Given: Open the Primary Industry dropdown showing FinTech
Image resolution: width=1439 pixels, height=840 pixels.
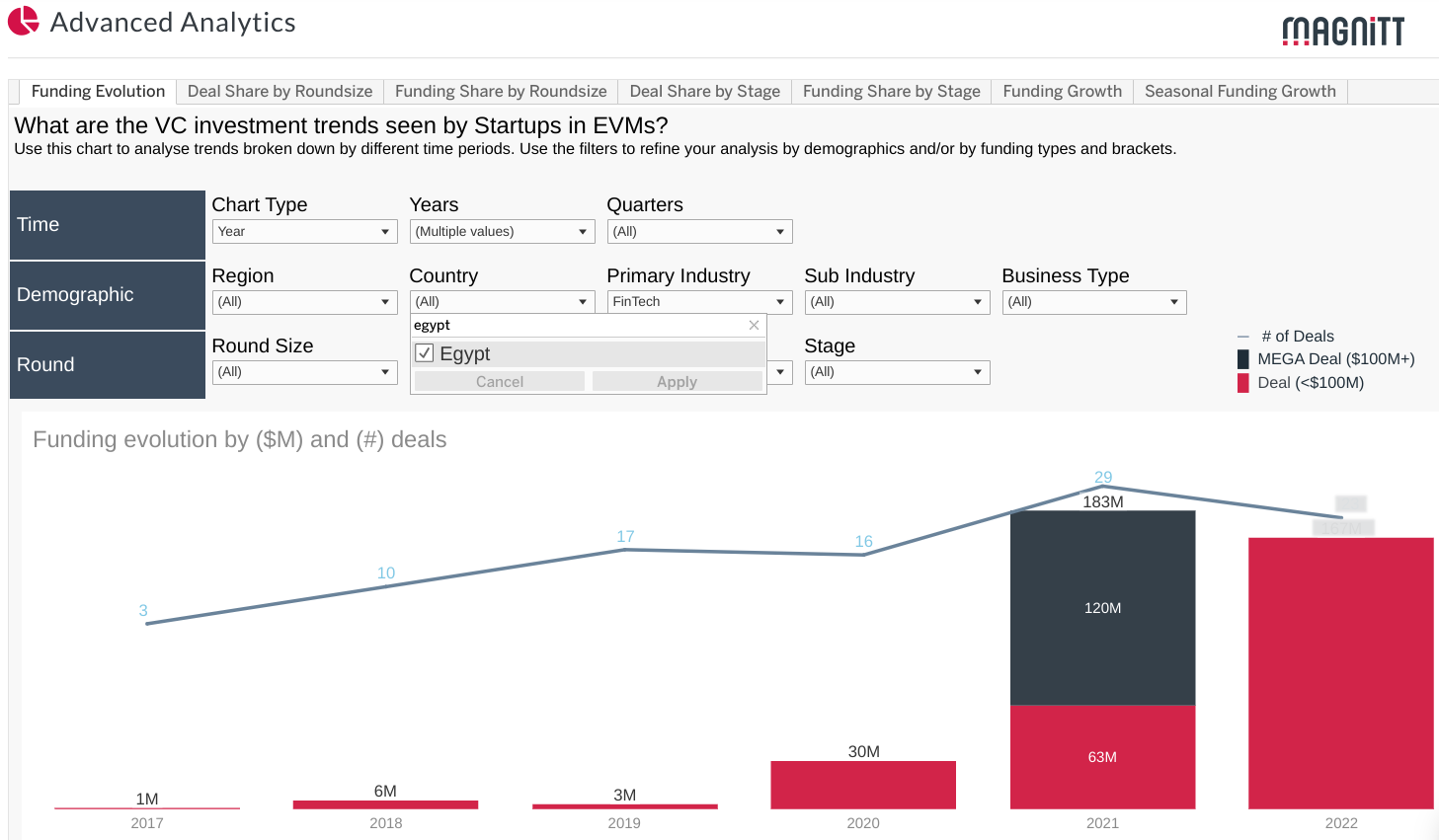Looking at the screenshot, I should pyautogui.click(x=781, y=302).
